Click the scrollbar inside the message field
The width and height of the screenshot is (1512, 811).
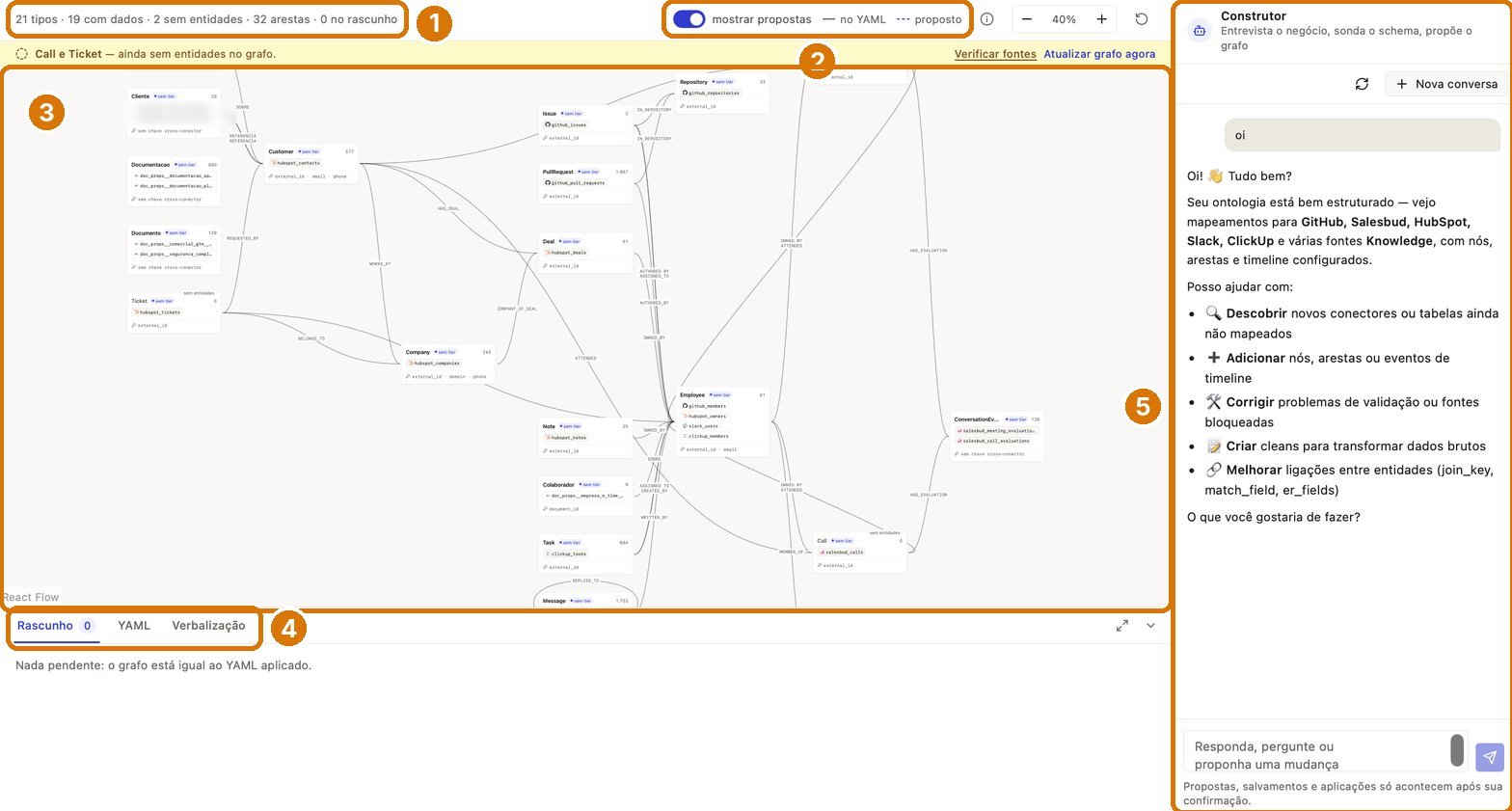pos(1457,751)
